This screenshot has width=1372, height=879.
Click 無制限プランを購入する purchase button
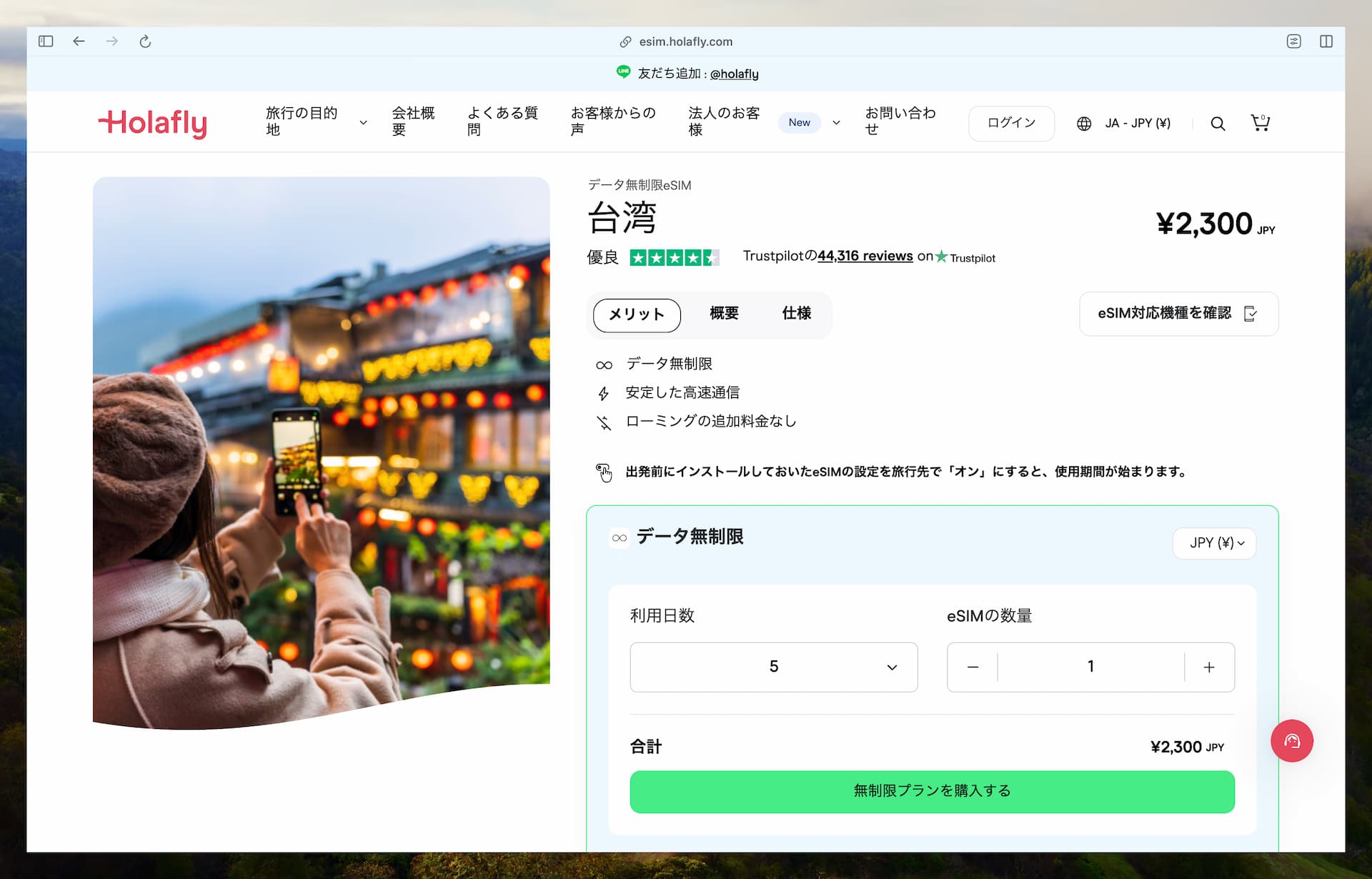pyautogui.click(x=931, y=790)
